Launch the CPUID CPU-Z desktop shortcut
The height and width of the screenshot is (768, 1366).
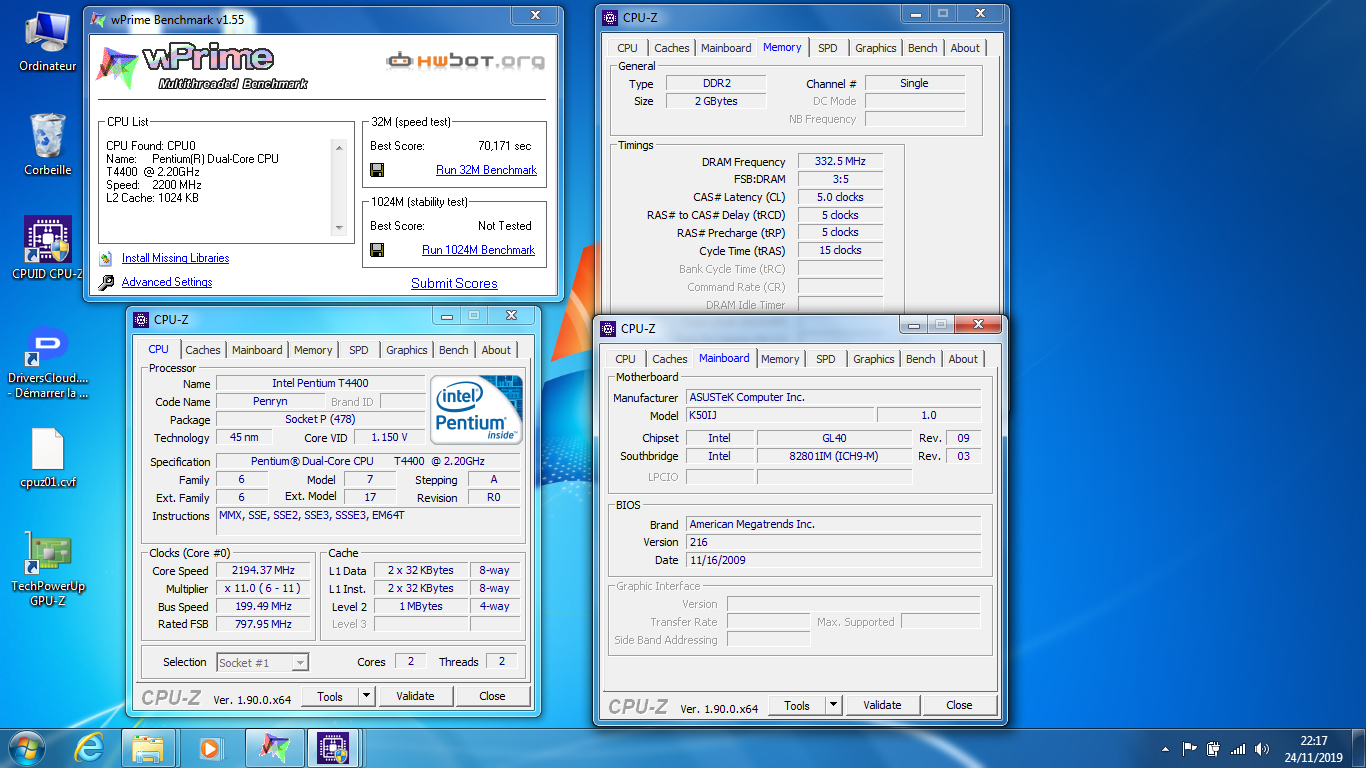pyautogui.click(x=47, y=247)
